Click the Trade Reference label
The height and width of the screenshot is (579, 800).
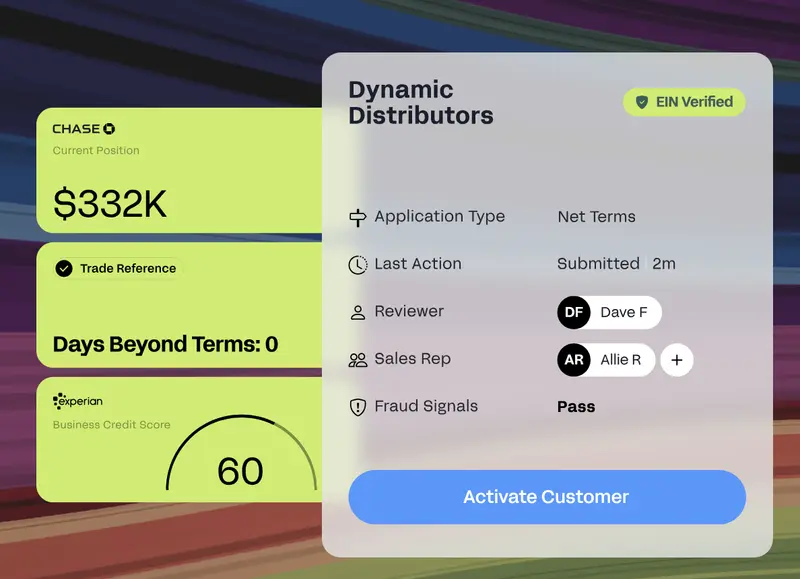coord(128,268)
